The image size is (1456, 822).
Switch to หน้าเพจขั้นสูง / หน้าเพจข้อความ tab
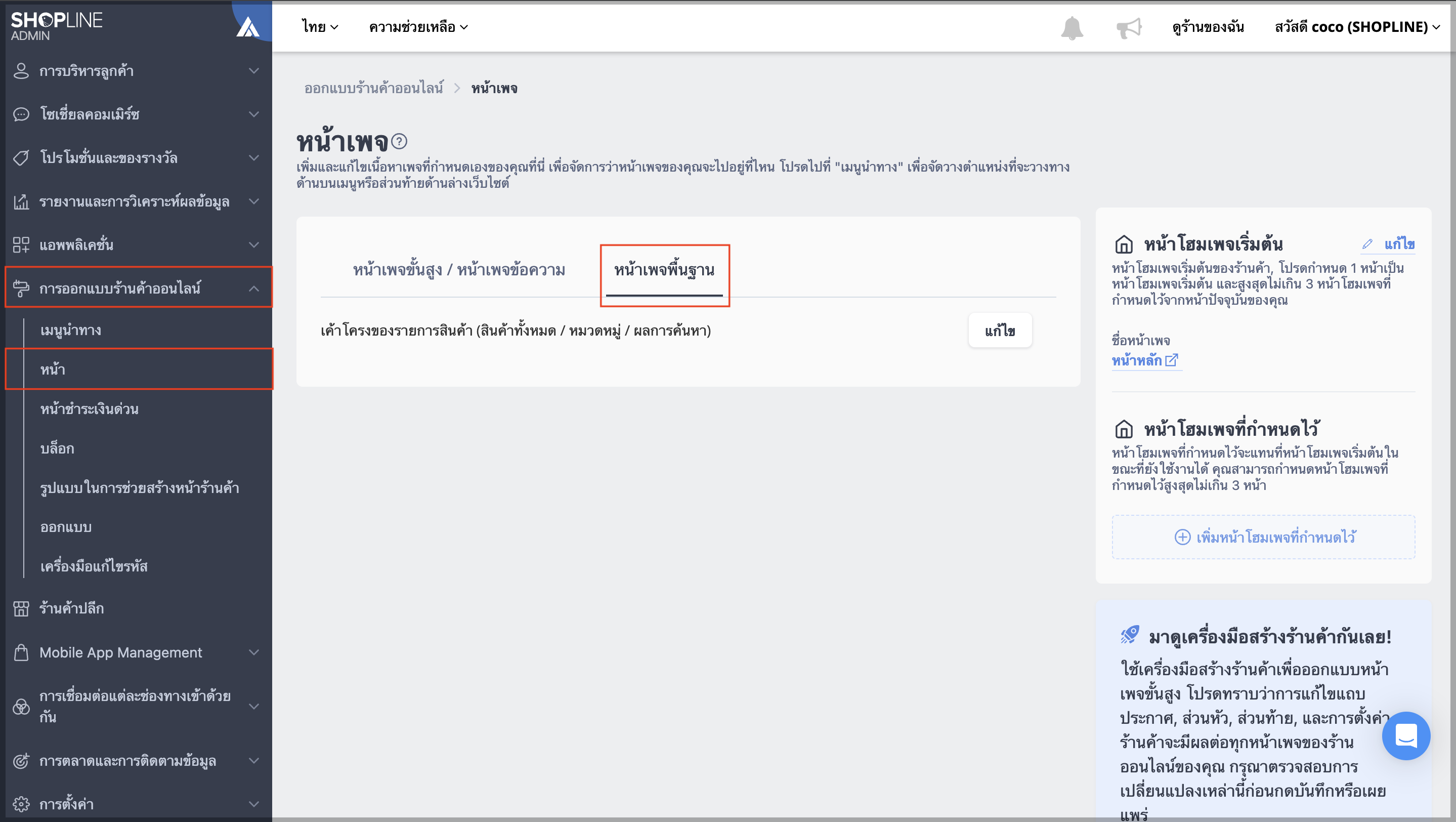459,270
